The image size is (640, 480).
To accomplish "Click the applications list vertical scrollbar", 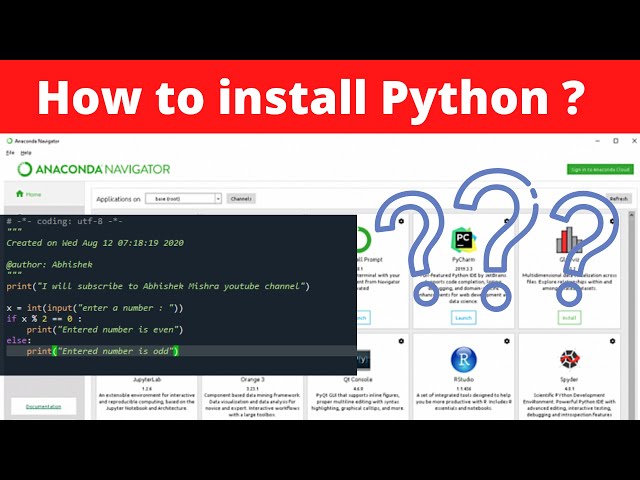I will tap(631, 314).
